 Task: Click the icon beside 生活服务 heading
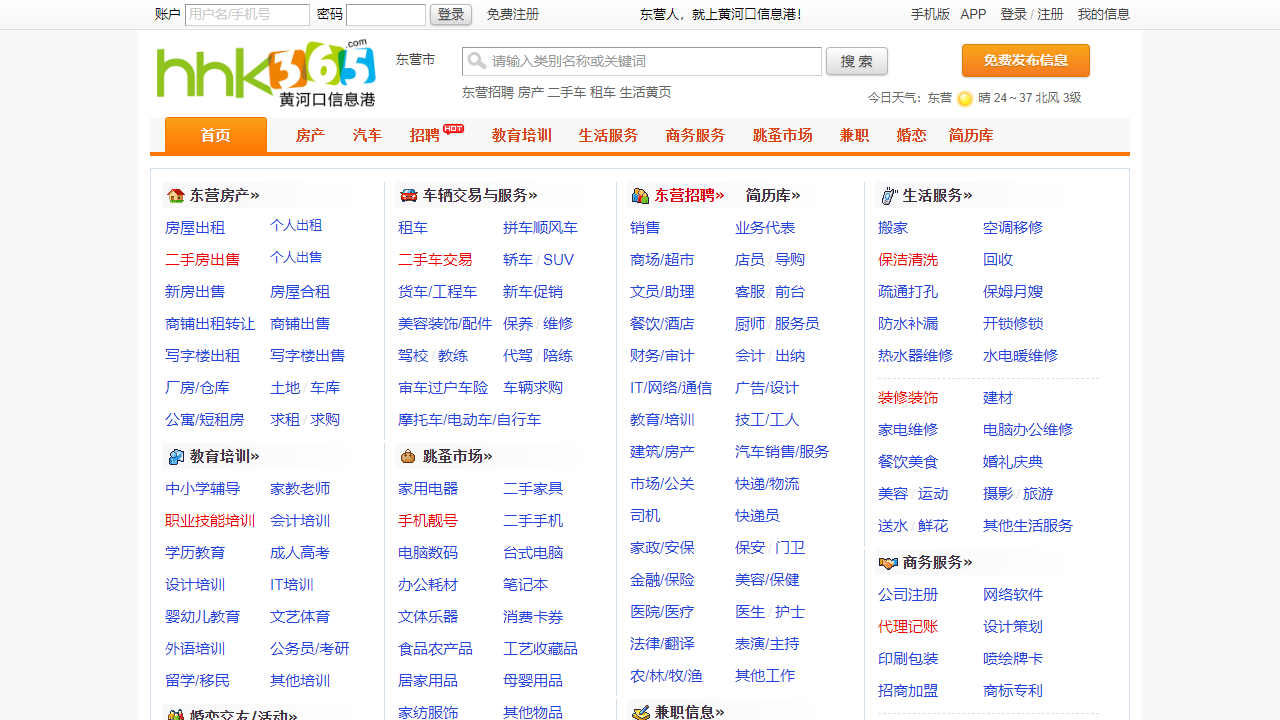click(888, 196)
